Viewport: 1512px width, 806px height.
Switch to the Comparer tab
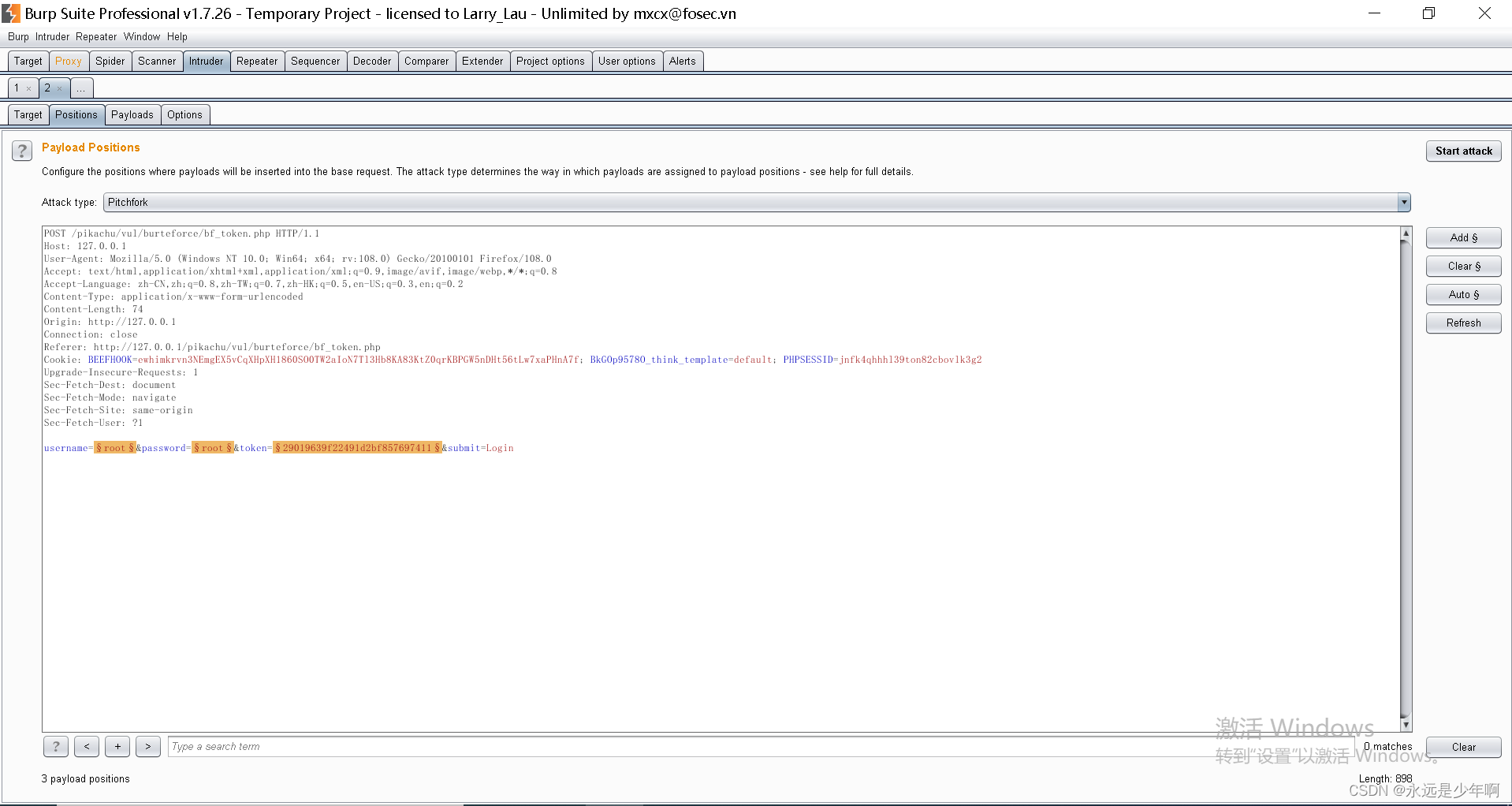tap(426, 61)
